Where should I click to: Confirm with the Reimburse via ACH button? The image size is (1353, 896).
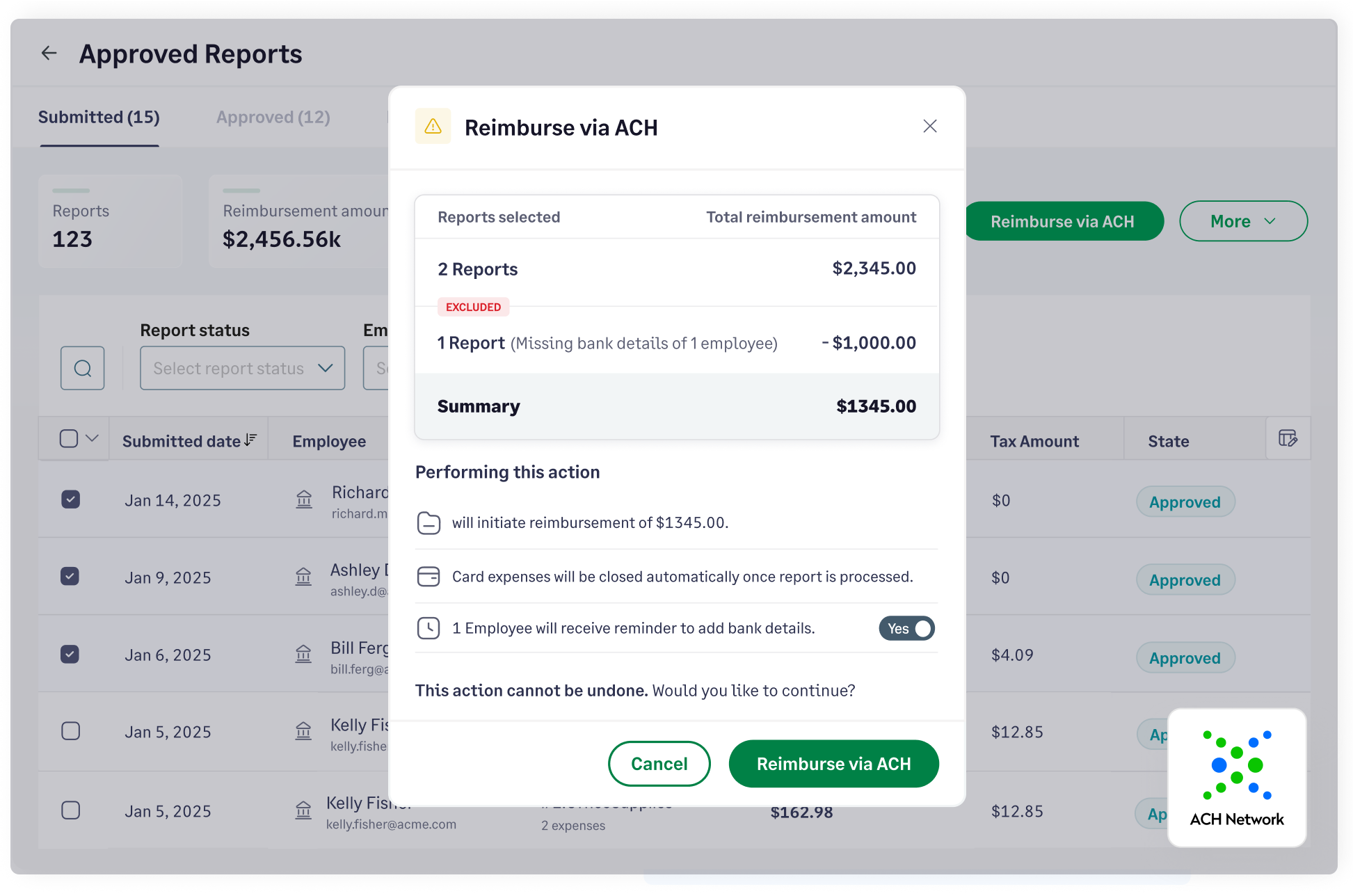(833, 763)
